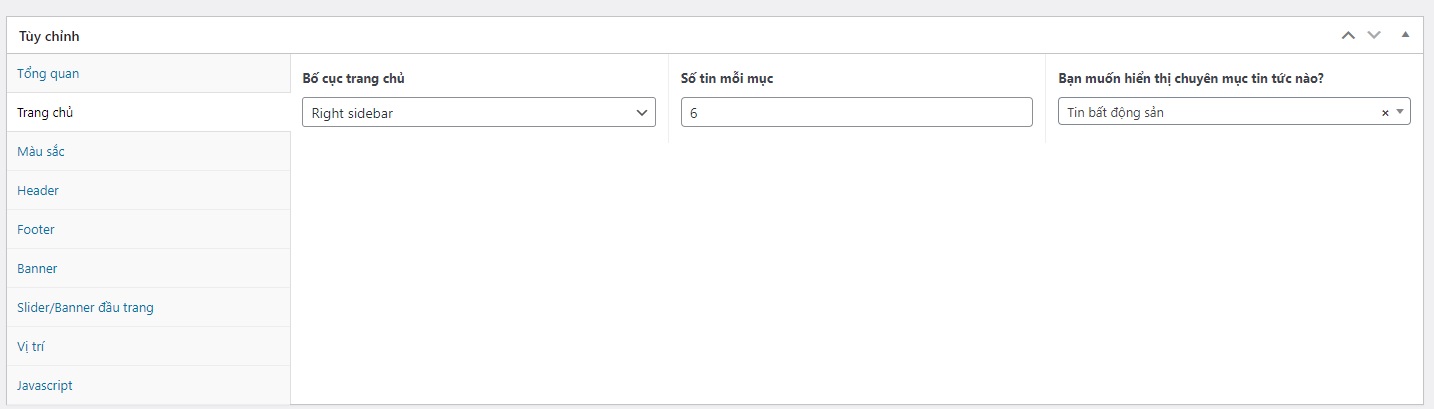Viewport: 1434px width, 409px height.
Task: Expand the Bố cục trang chủ dropdown
Action: 478,113
